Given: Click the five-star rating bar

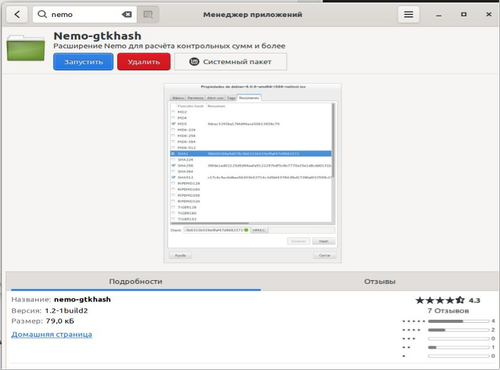Looking at the screenshot, I should [x=459, y=321].
